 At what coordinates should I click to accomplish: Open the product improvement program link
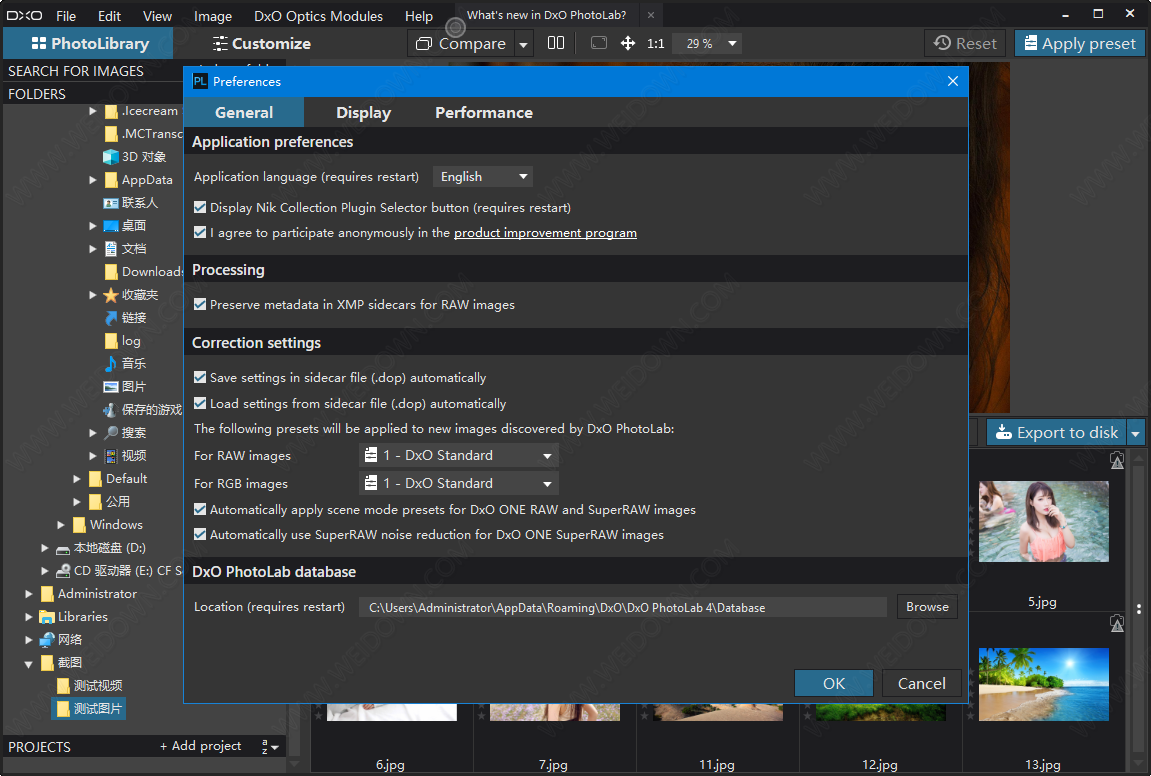pos(545,233)
